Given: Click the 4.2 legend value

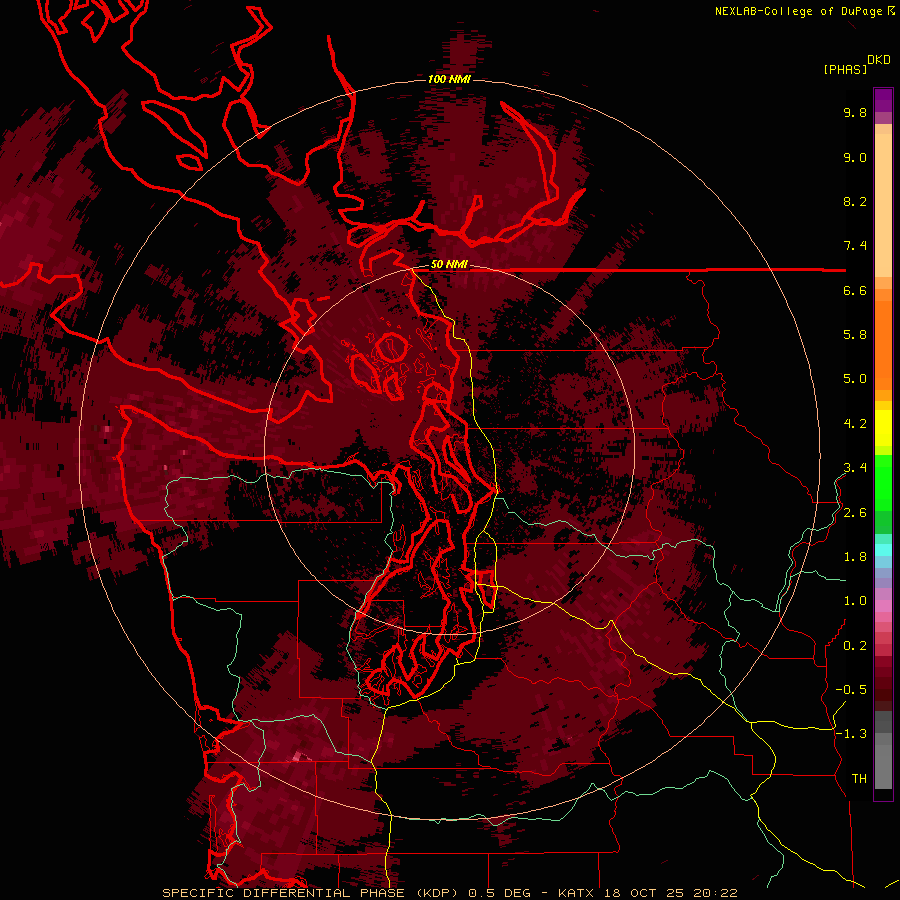Looking at the screenshot, I should pos(855,424).
